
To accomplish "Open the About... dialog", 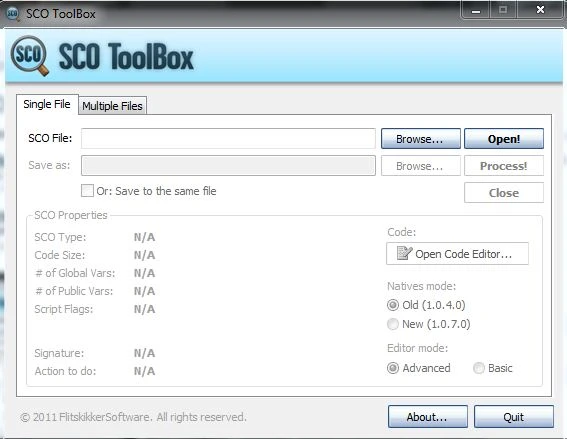I will (427, 417).
